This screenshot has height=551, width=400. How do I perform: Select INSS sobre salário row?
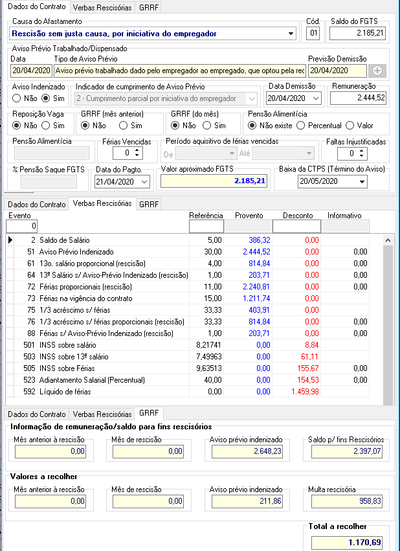click(x=188, y=345)
